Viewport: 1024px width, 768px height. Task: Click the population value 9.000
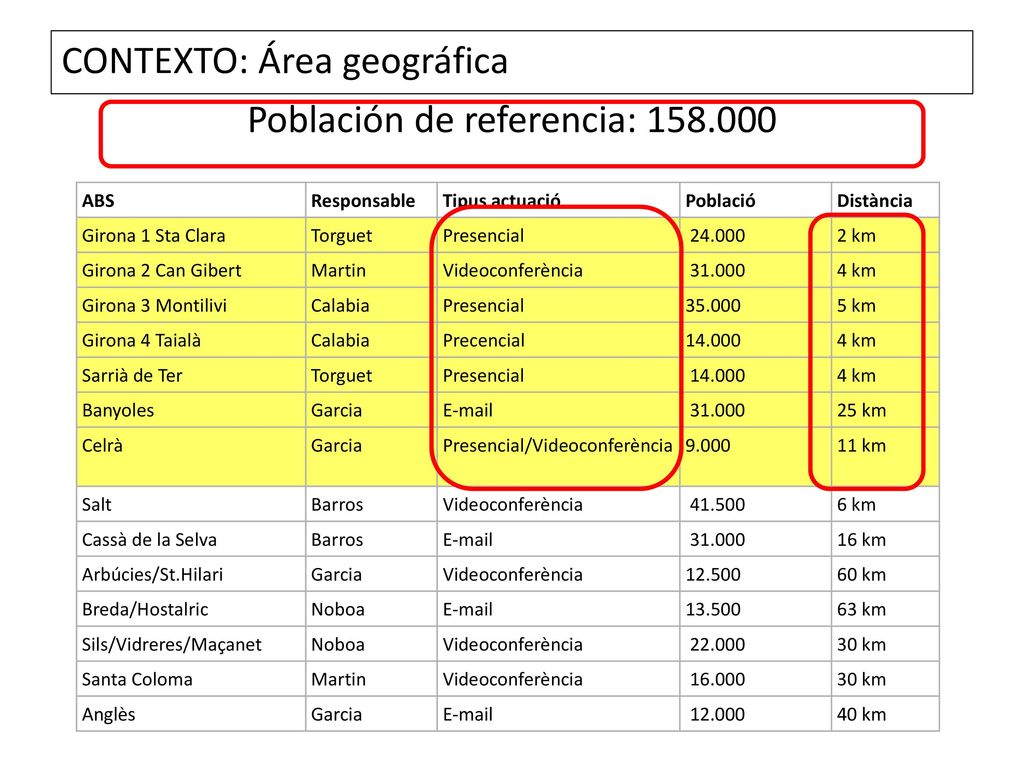click(x=708, y=445)
